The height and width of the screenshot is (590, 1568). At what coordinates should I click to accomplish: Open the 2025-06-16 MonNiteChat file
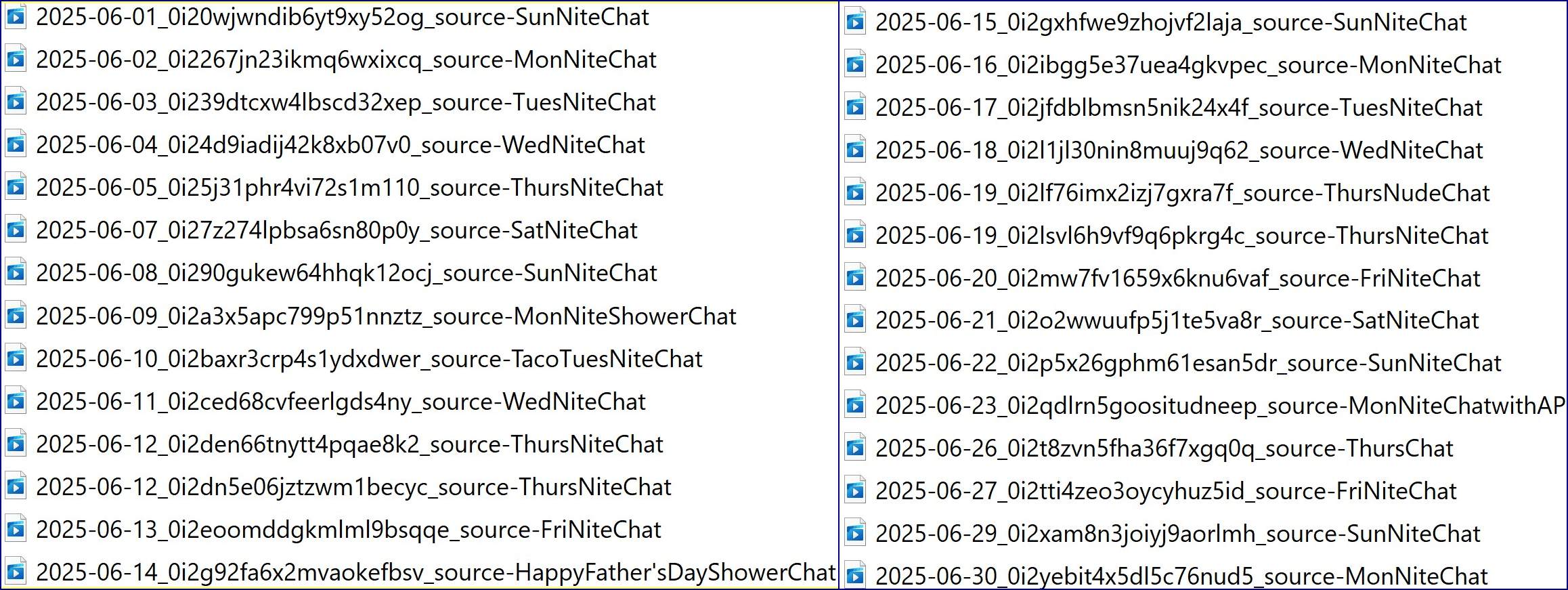coord(1188,65)
